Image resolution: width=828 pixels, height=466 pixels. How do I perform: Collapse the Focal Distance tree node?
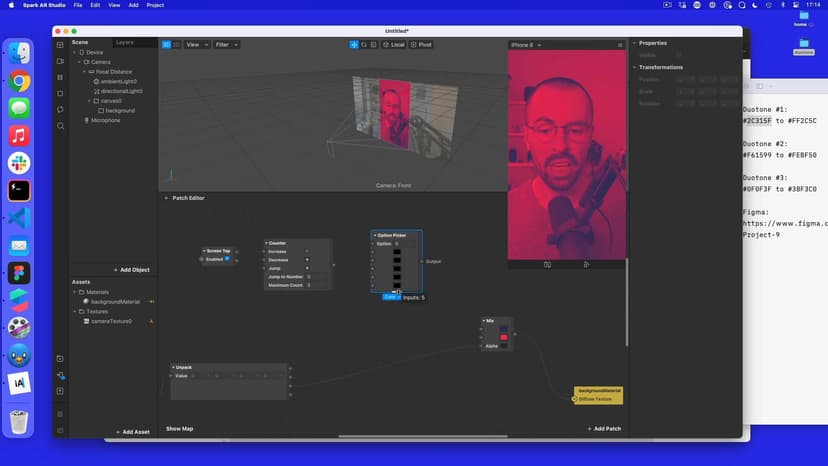pos(84,71)
